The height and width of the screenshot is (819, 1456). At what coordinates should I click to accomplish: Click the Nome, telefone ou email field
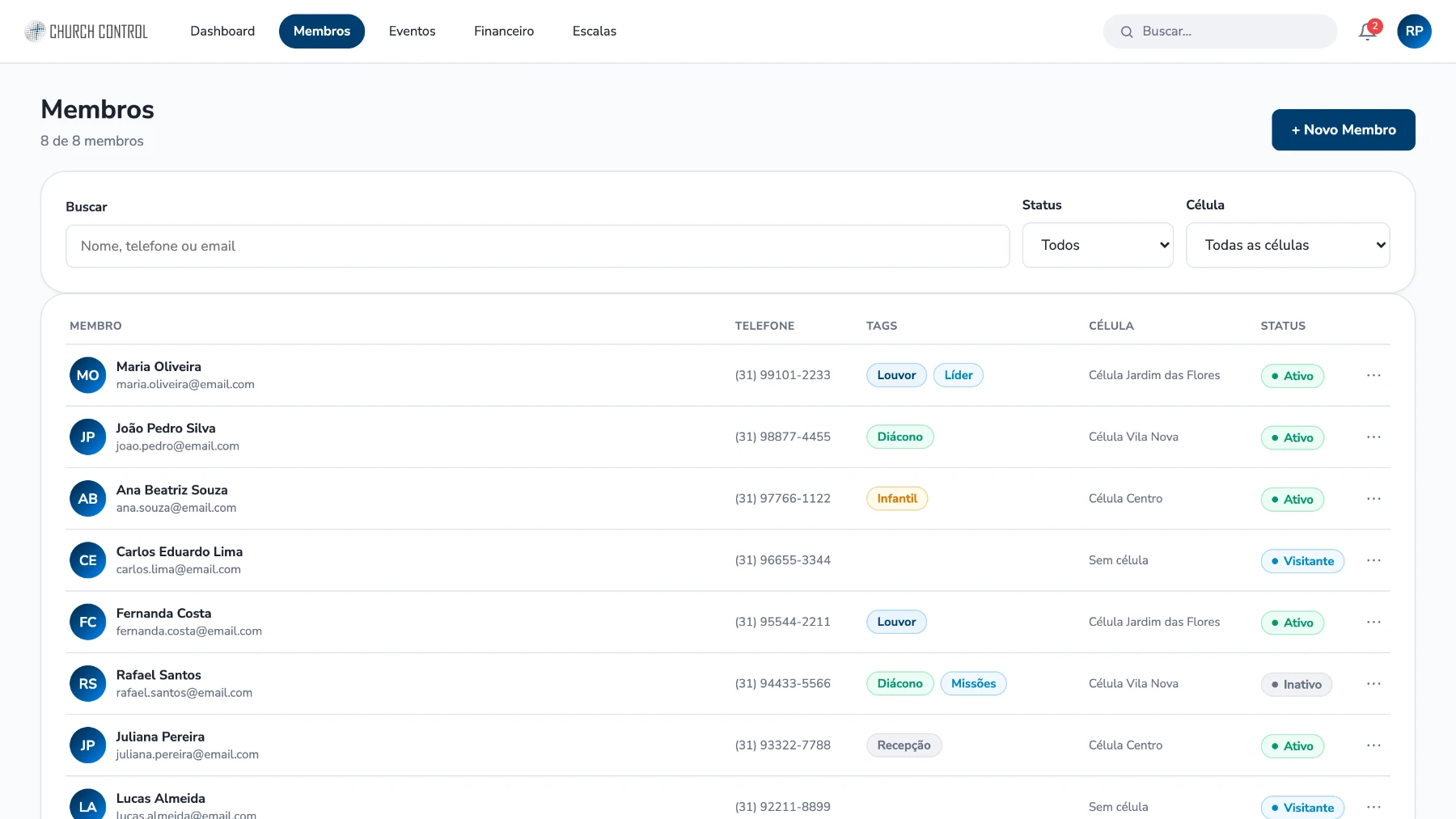coord(538,246)
